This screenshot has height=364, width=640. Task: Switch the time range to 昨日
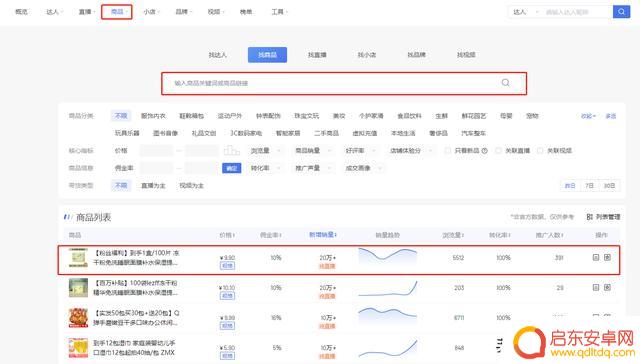(x=570, y=185)
